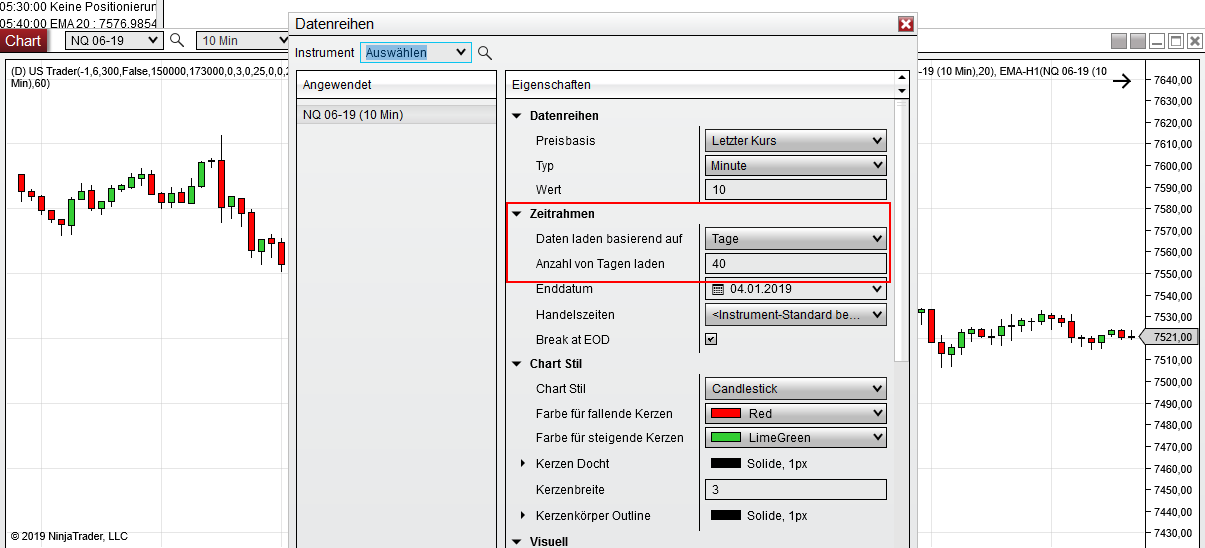This screenshot has height=548, width=1205.
Task: Select the Chart tab
Action: 23,40
